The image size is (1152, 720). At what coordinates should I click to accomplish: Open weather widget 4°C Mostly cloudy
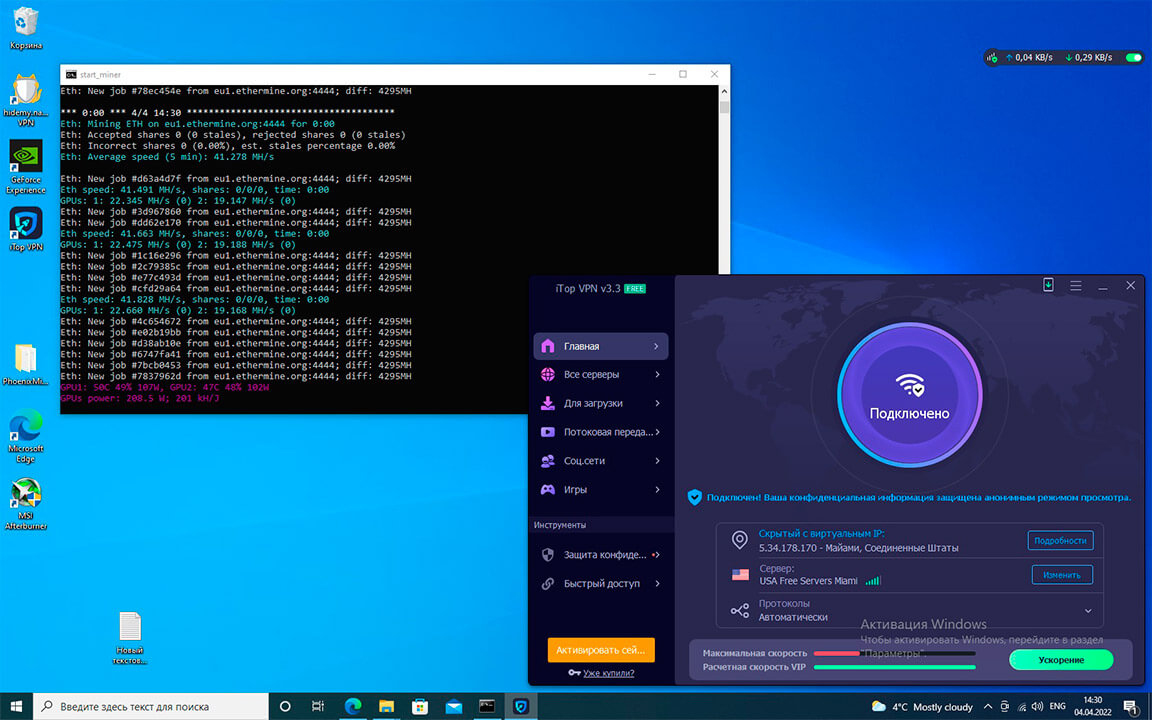coord(921,707)
